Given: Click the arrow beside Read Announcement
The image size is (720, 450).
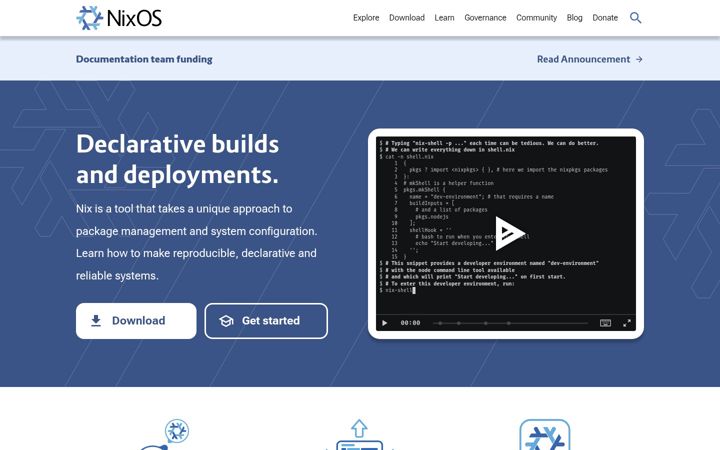Looking at the screenshot, I should click(x=639, y=59).
